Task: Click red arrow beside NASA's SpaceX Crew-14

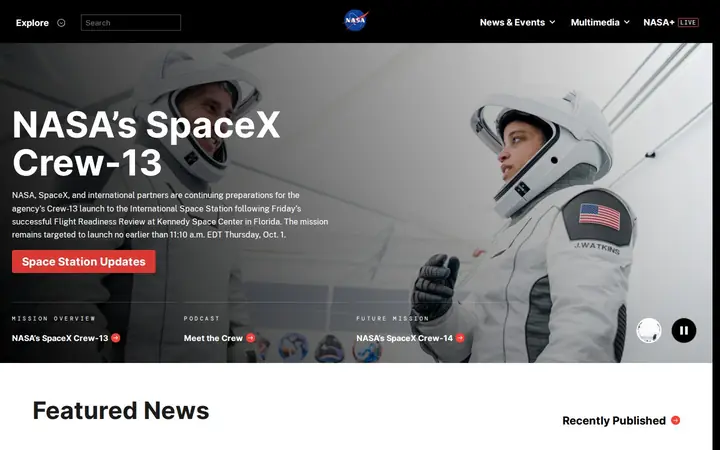Action: tap(460, 338)
